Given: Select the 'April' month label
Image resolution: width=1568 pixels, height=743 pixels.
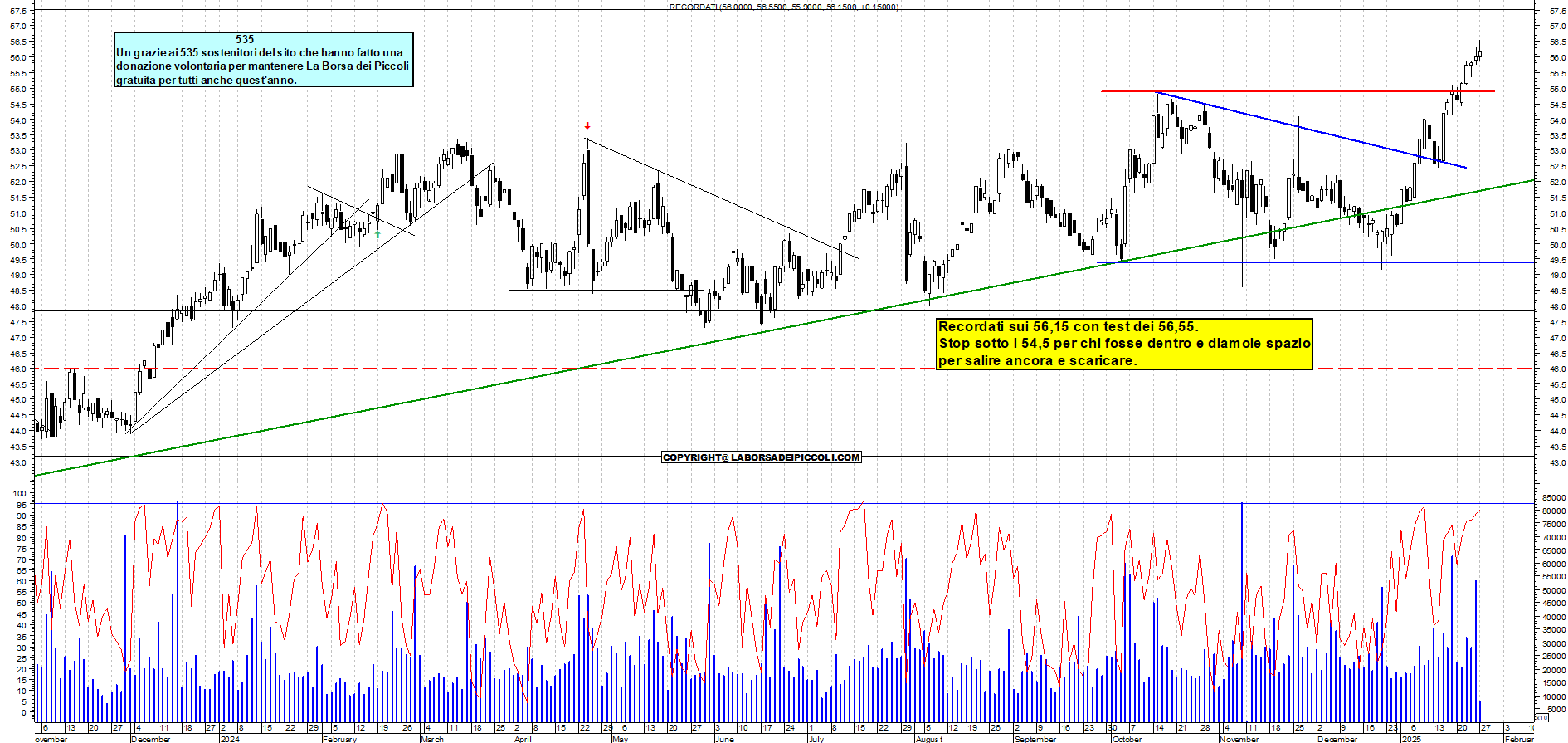Looking at the screenshot, I should (523, 739).
